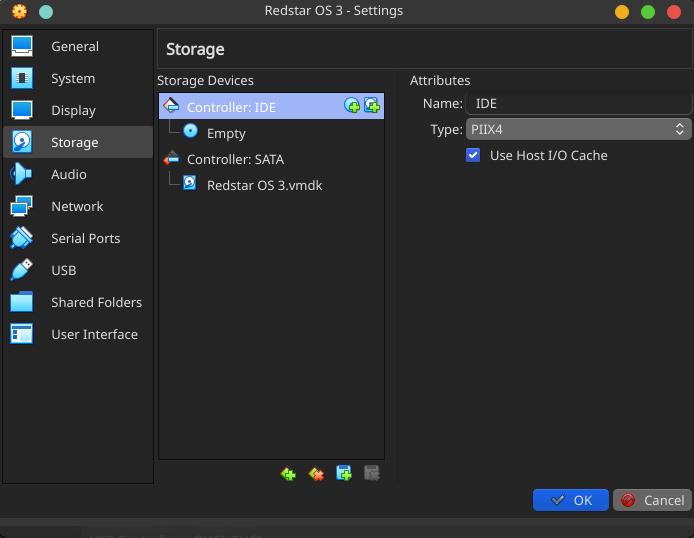Viewport: 694px width, 538px height.
Task: Confirm settings with OK button
Action: coord(571,500)
